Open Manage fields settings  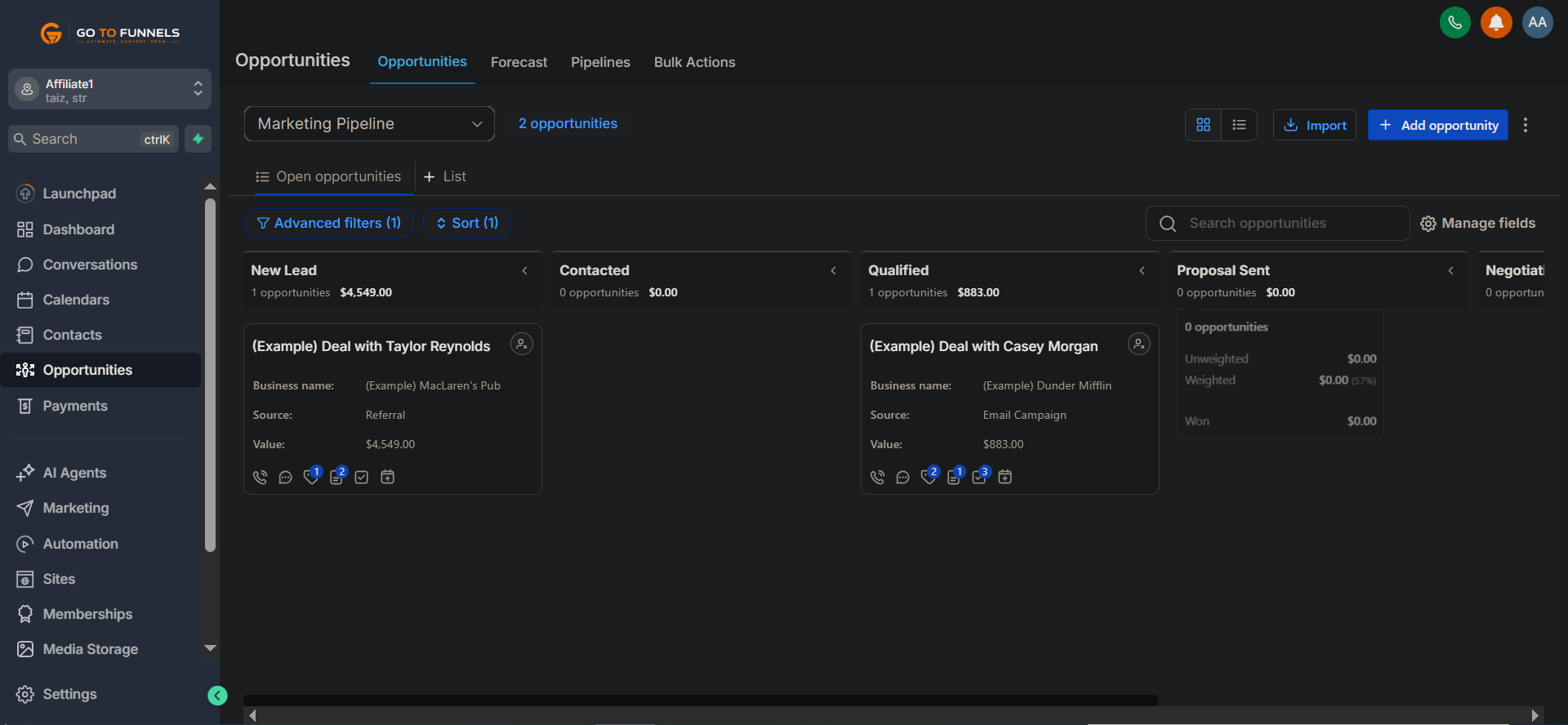1477,223
